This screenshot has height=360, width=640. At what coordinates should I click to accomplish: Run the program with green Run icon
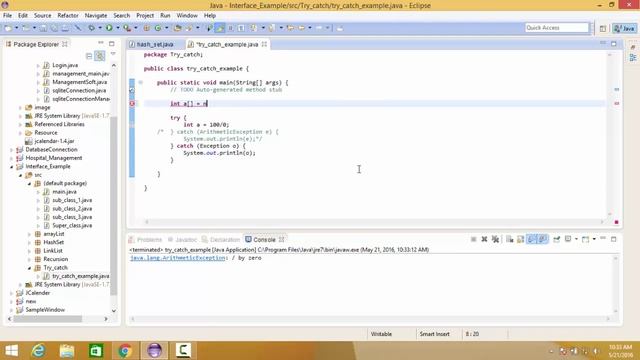pos(109,28)
